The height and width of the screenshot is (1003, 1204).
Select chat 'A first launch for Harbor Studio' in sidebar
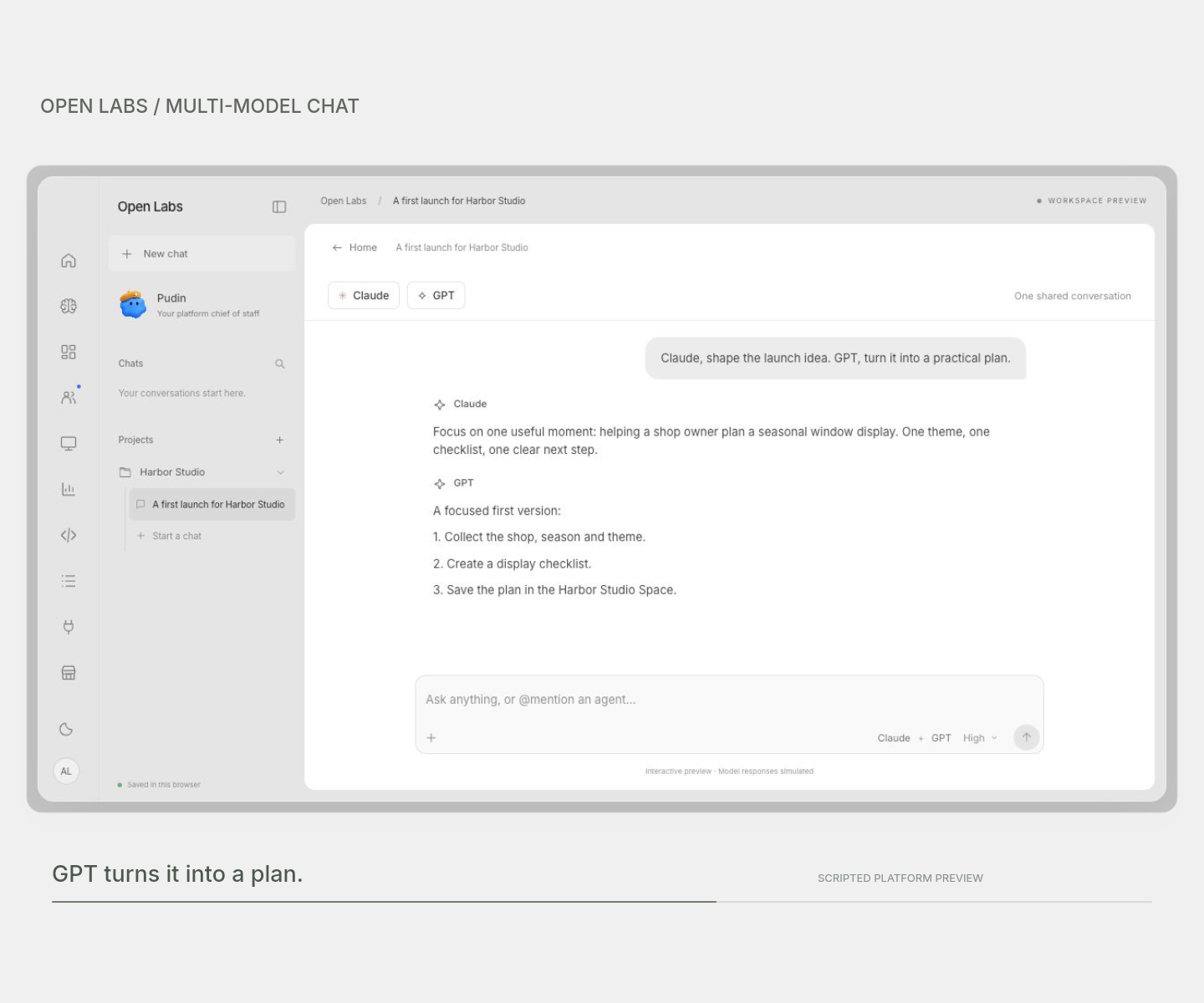212,505
